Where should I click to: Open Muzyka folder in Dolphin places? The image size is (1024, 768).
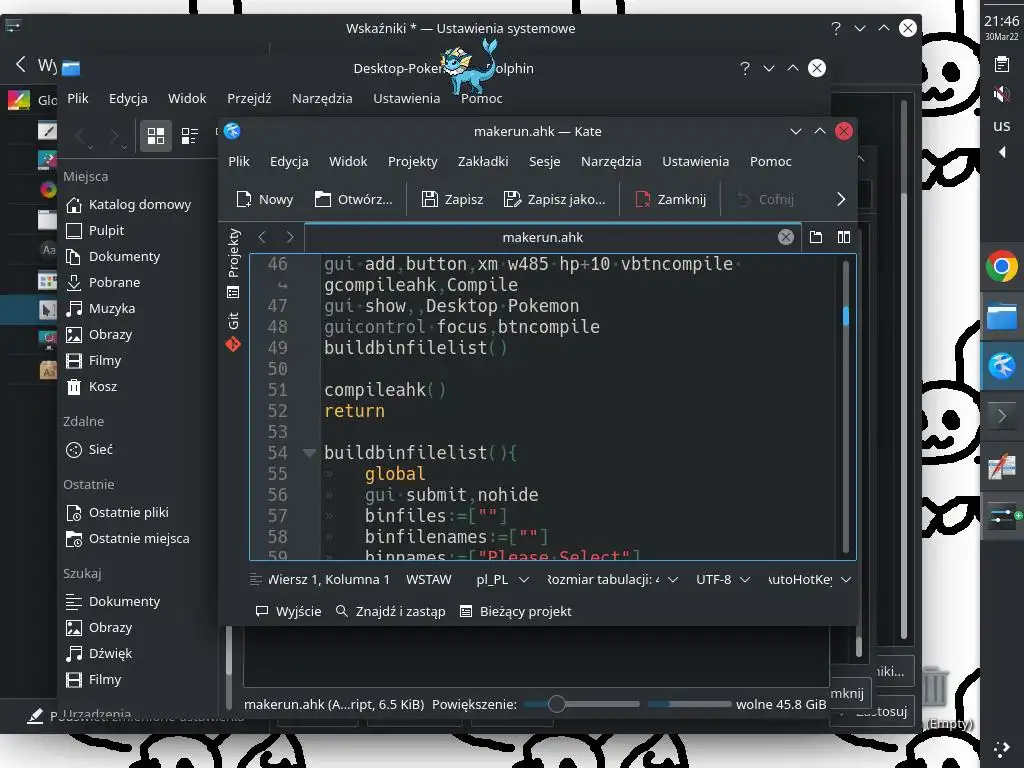(x=101, y=308)
